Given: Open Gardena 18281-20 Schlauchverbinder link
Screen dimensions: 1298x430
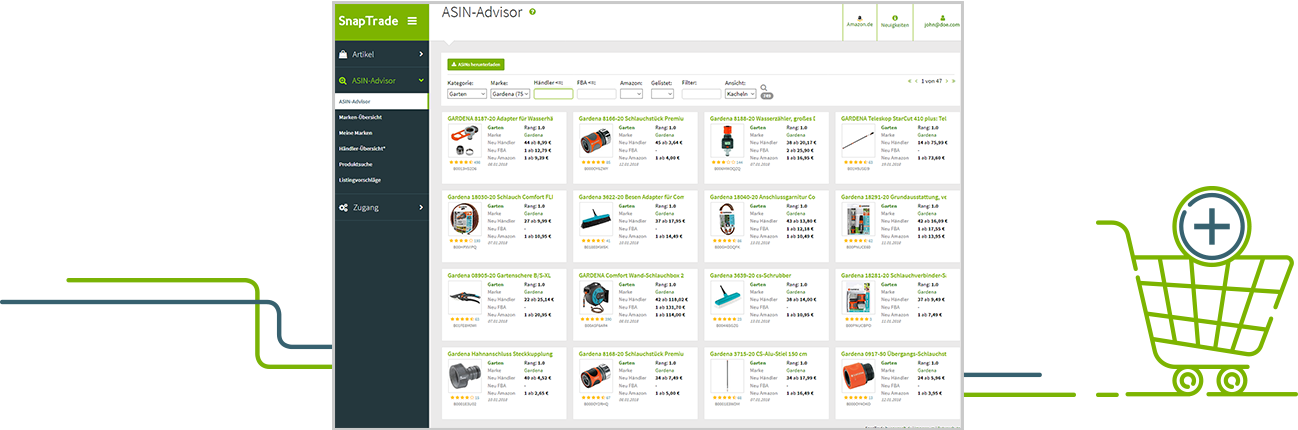Looking at the screenshot, I should pos(893,274).
